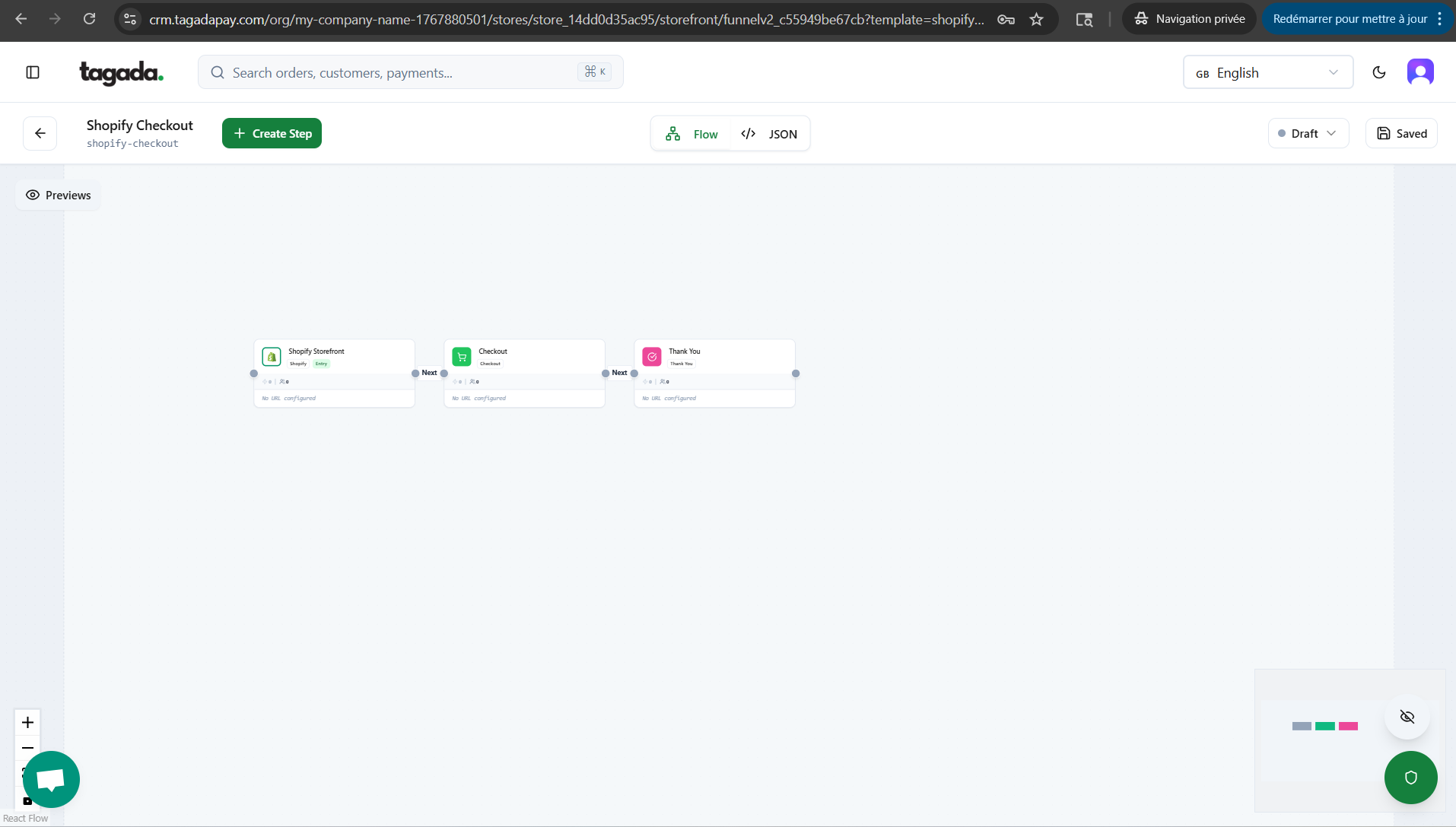Toggle the left sidebar panel
The height and width of the screenshot is (827, 1456).
[33, 72]
